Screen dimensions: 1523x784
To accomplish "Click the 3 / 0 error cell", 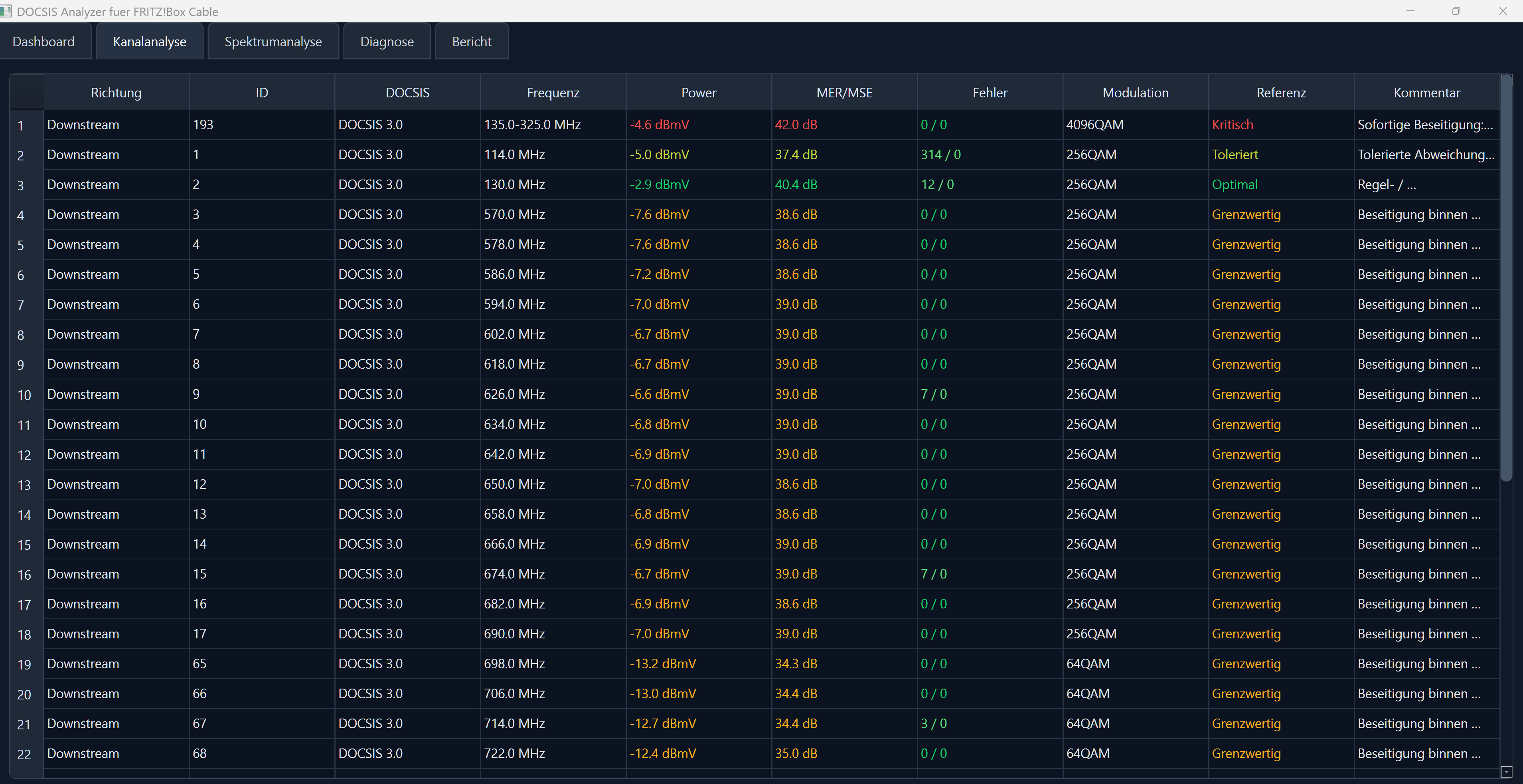I will click(x=990, y=724).
